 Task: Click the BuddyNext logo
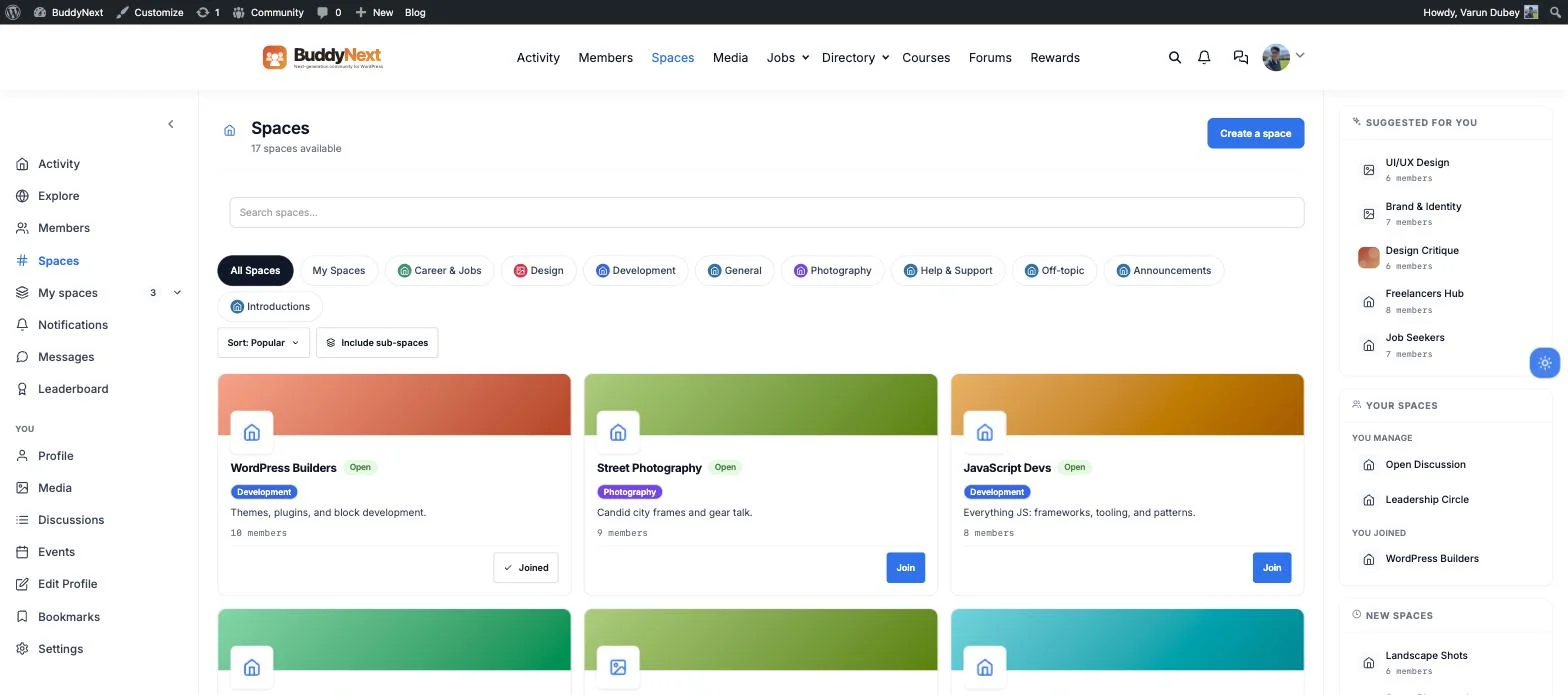pyautogui.click(x=323, y=57)
